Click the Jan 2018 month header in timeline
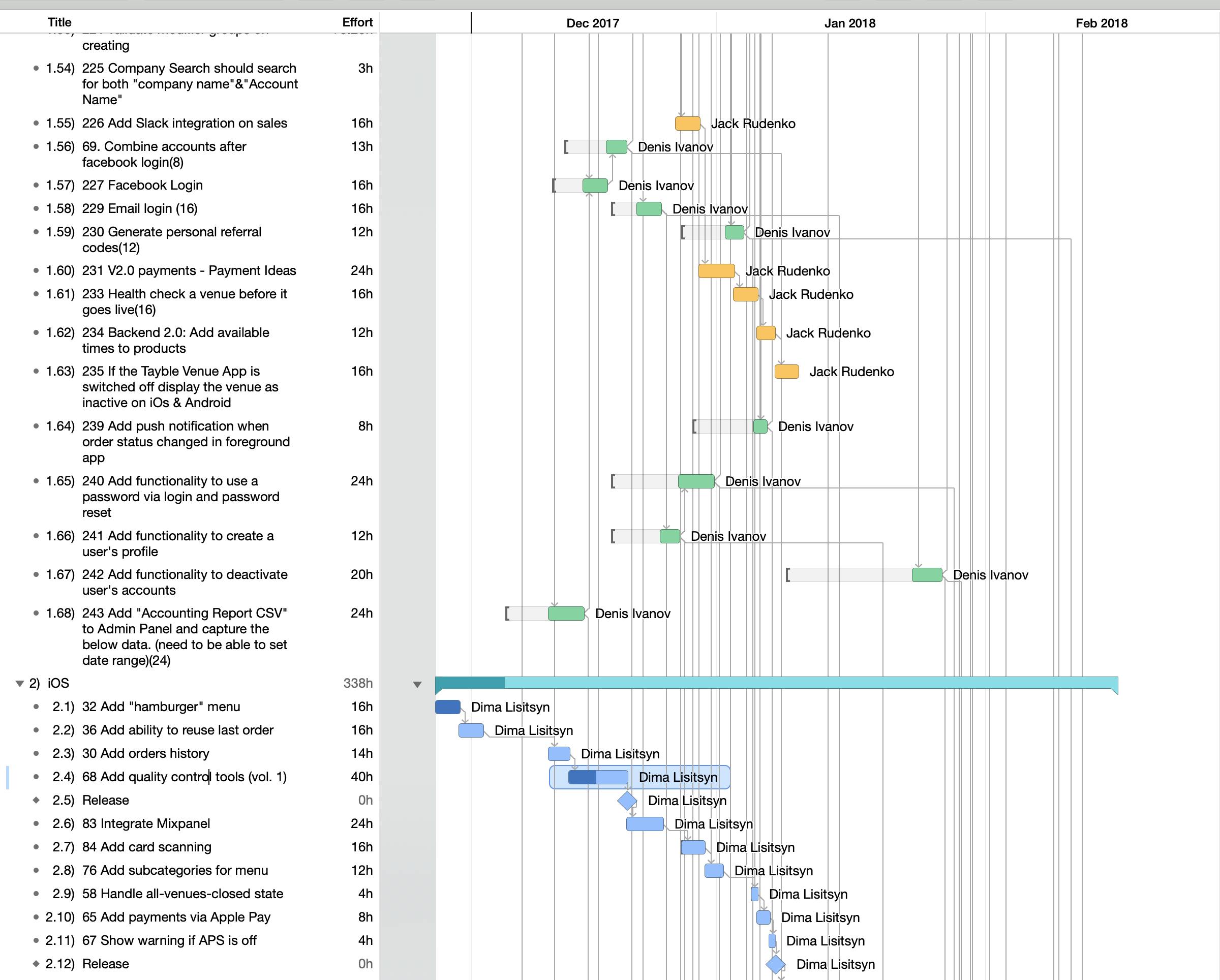This screenshot has height=980, width=1220. click(x=849, y=23)
